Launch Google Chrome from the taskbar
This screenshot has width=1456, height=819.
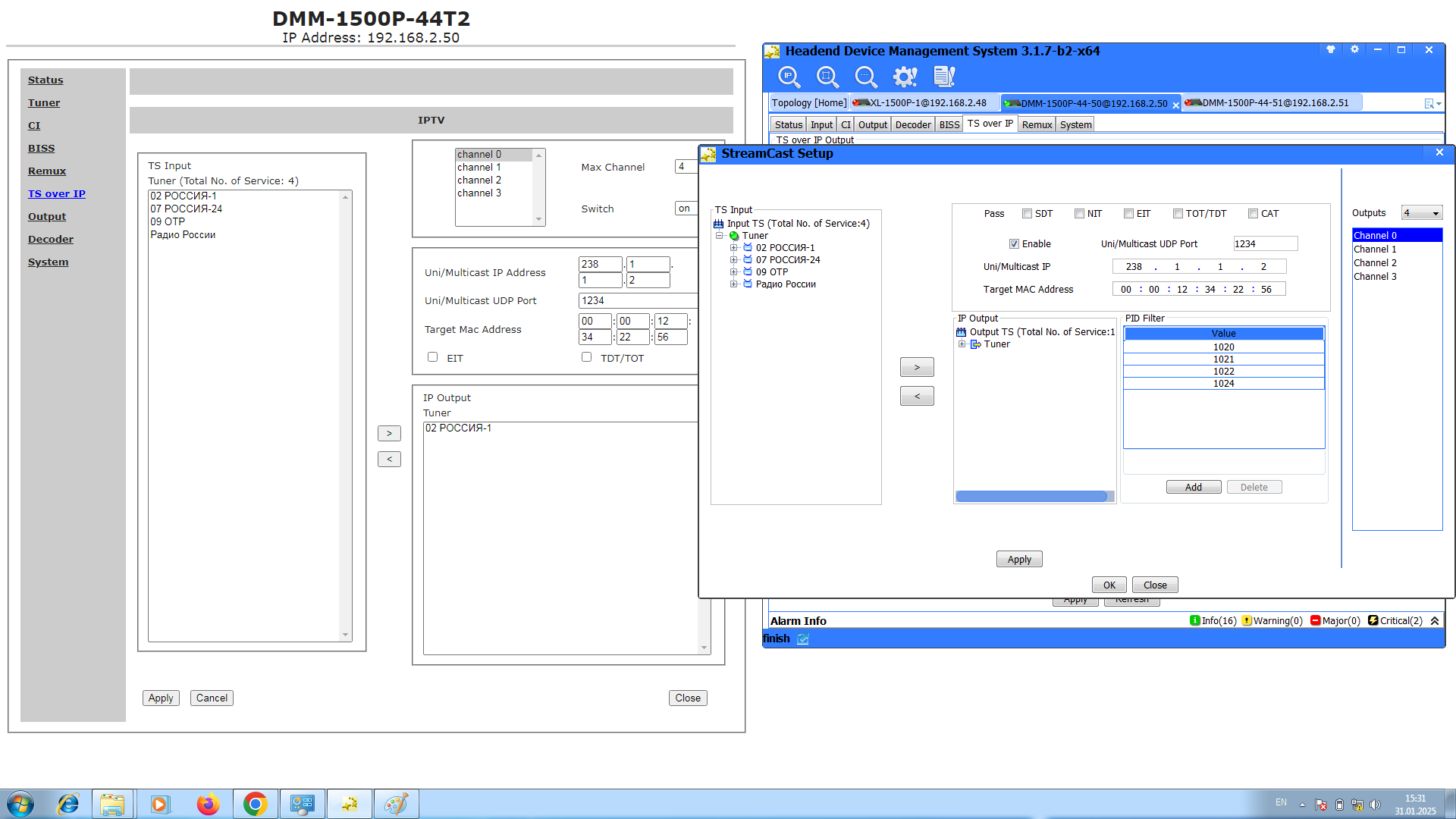(255, 804)
